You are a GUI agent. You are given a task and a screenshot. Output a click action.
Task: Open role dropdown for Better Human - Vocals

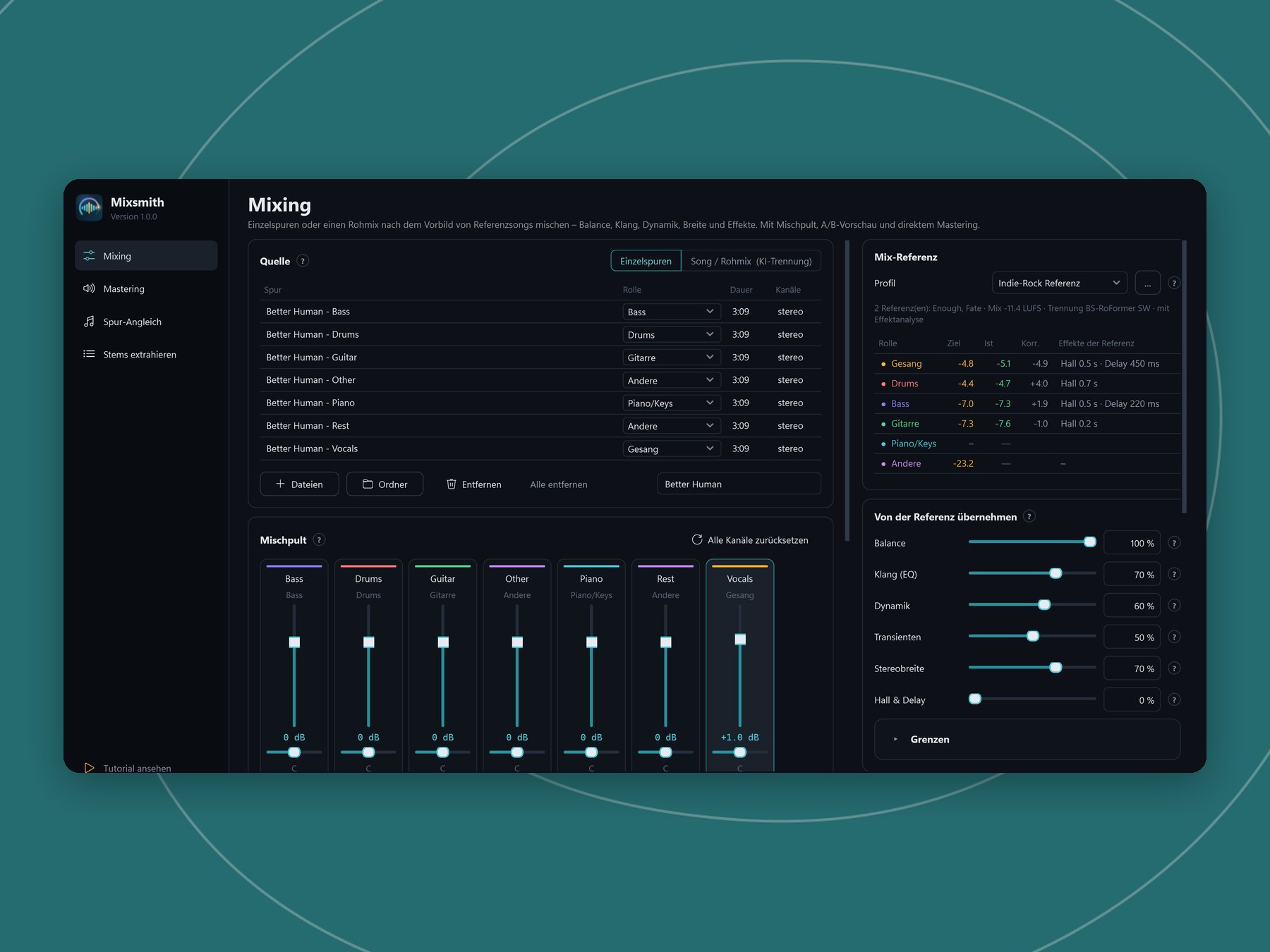click(671, 448)
